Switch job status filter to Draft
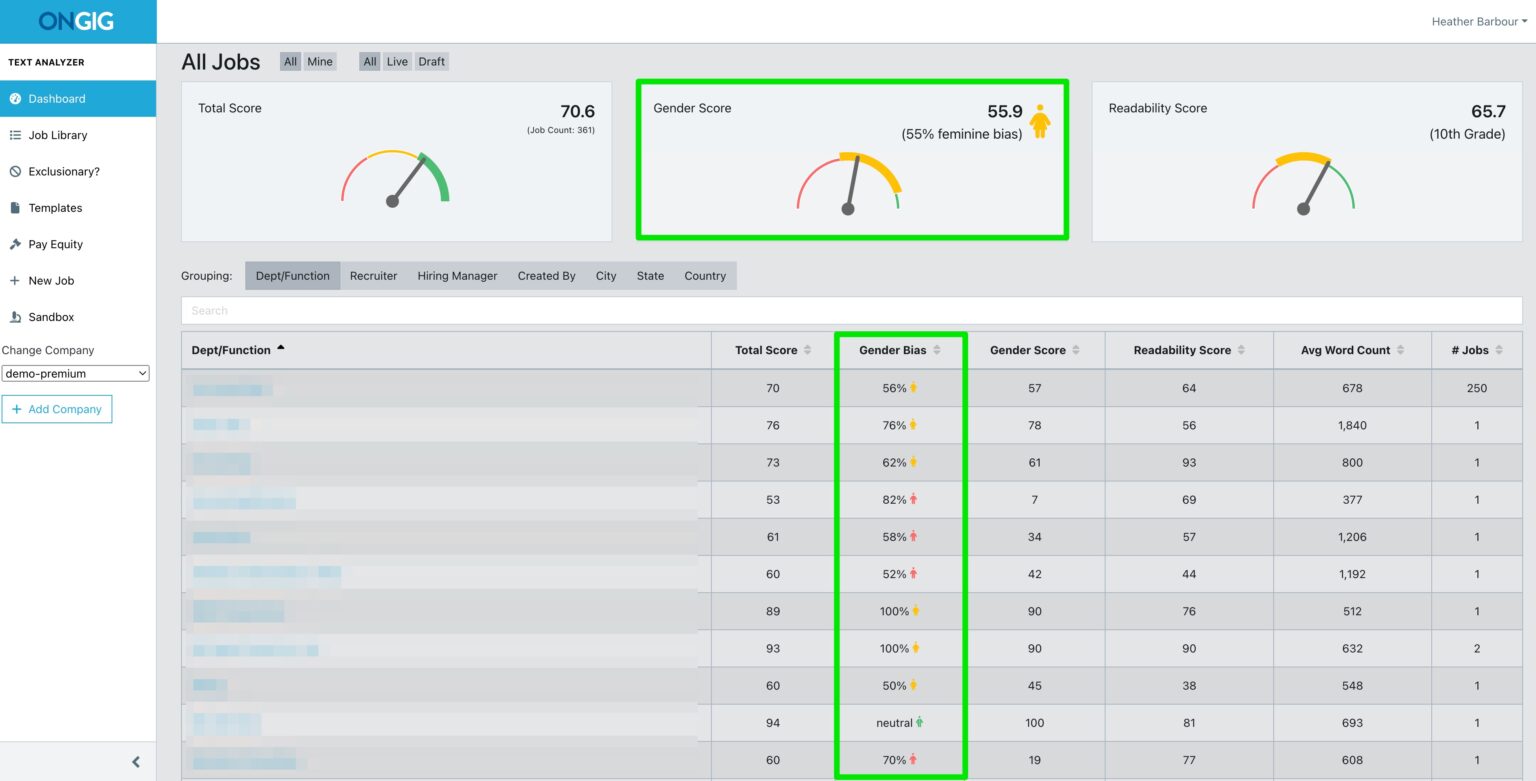This screenshot has width=1536, height=781. coord(431,61)
